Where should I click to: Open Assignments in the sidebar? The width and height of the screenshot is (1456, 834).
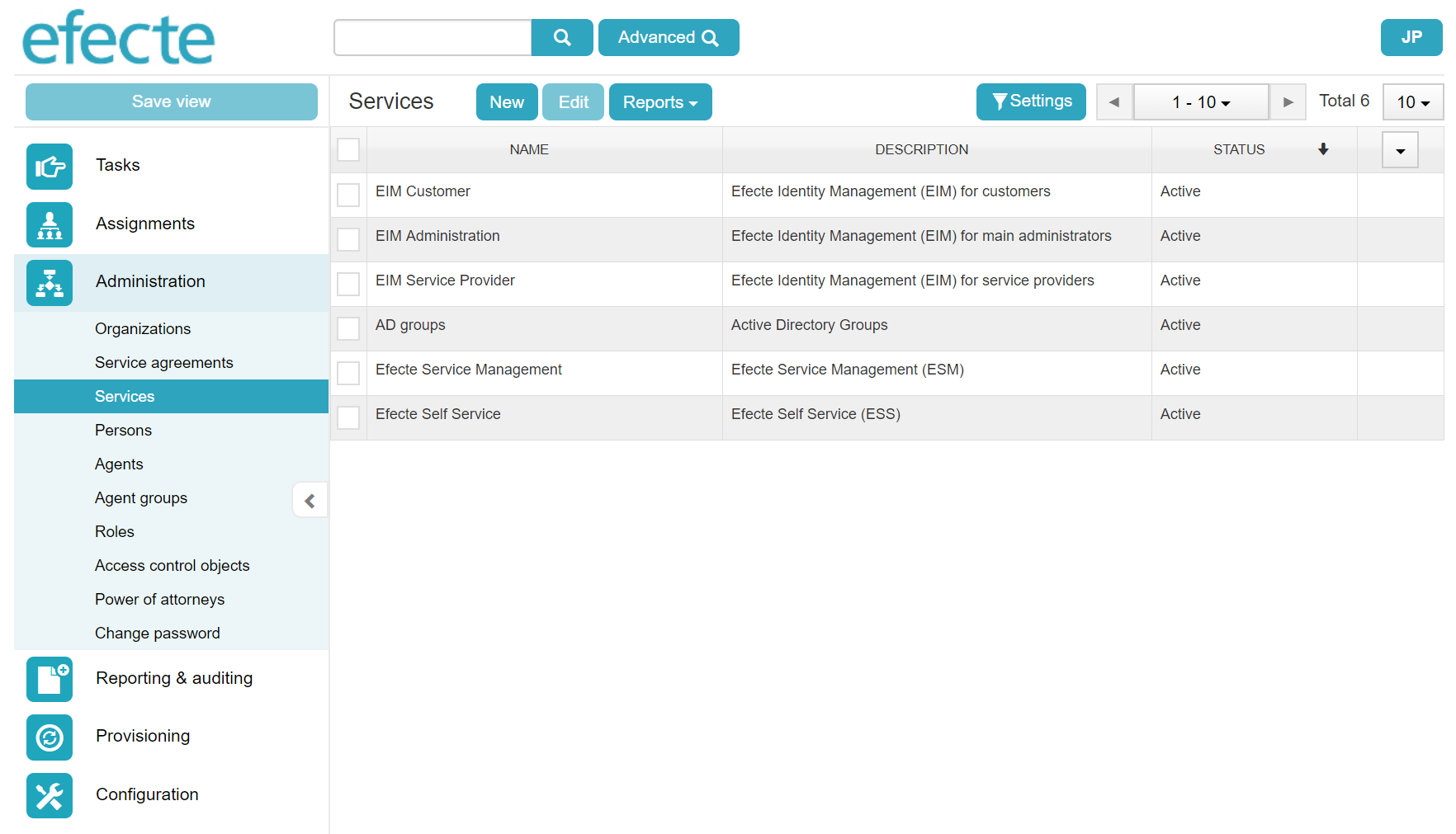tap(145, 224)
